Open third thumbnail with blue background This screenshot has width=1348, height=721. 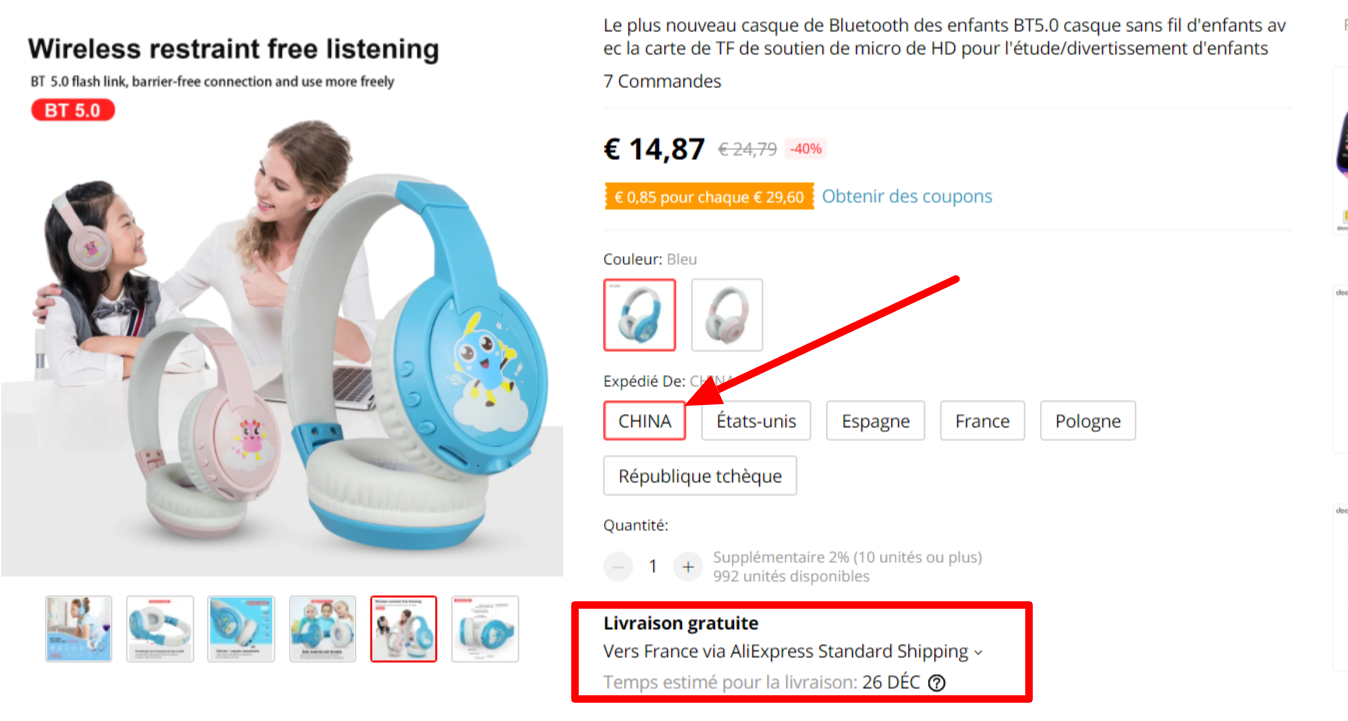[241, 629]
